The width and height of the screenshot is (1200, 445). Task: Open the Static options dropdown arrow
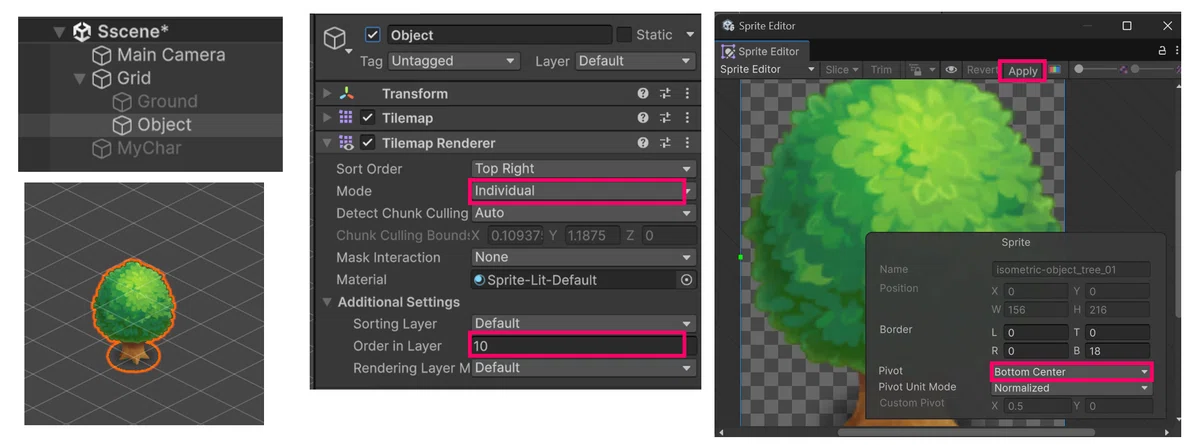coord(689,35)
